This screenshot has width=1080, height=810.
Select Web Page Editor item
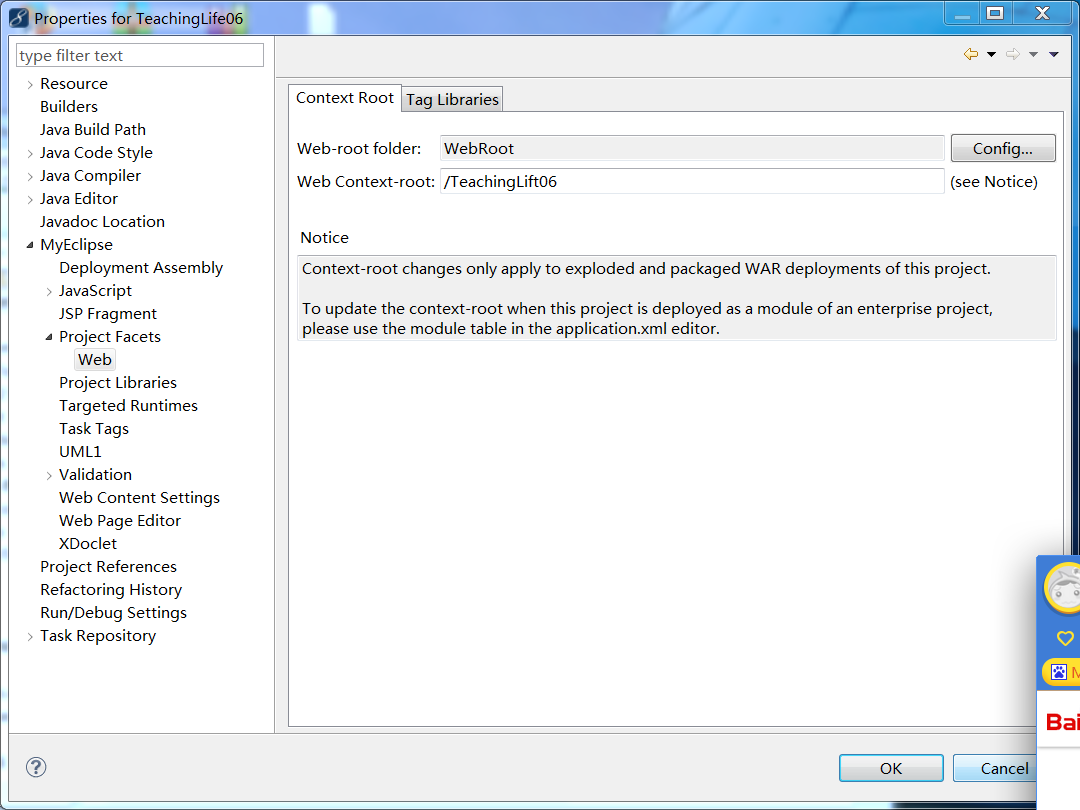tap(120, 521)
